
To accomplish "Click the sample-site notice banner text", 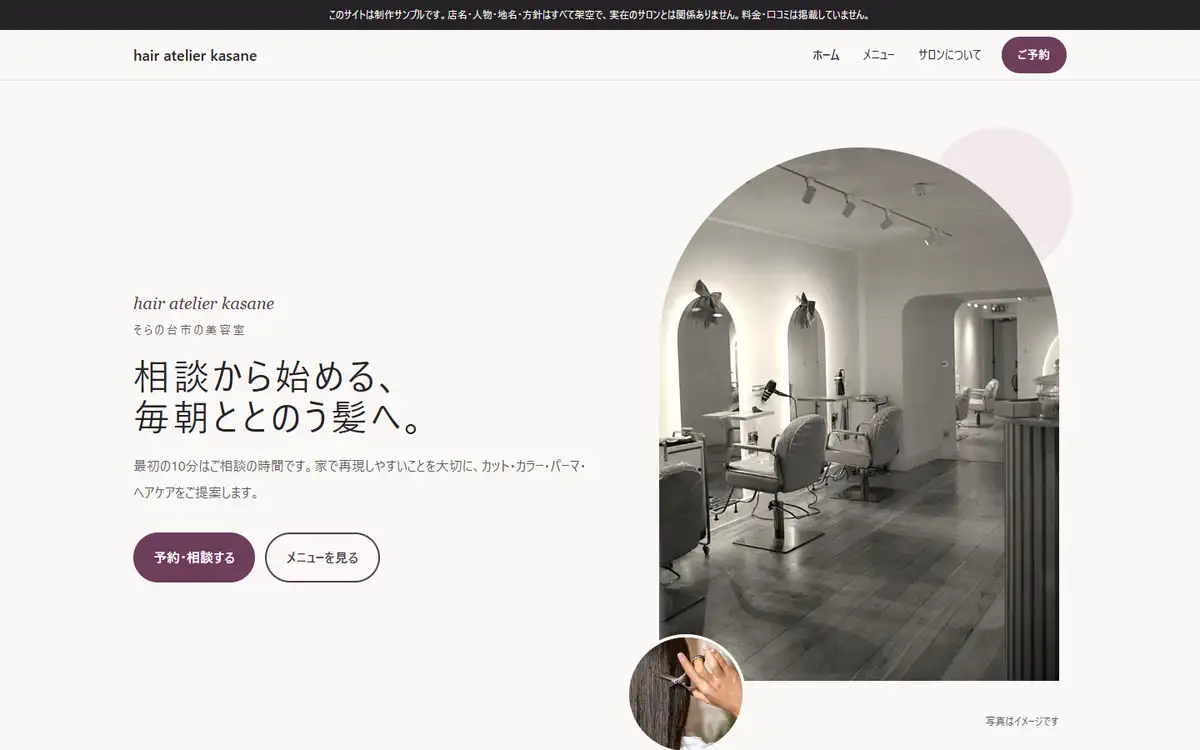I will click(x=600, y=15).
